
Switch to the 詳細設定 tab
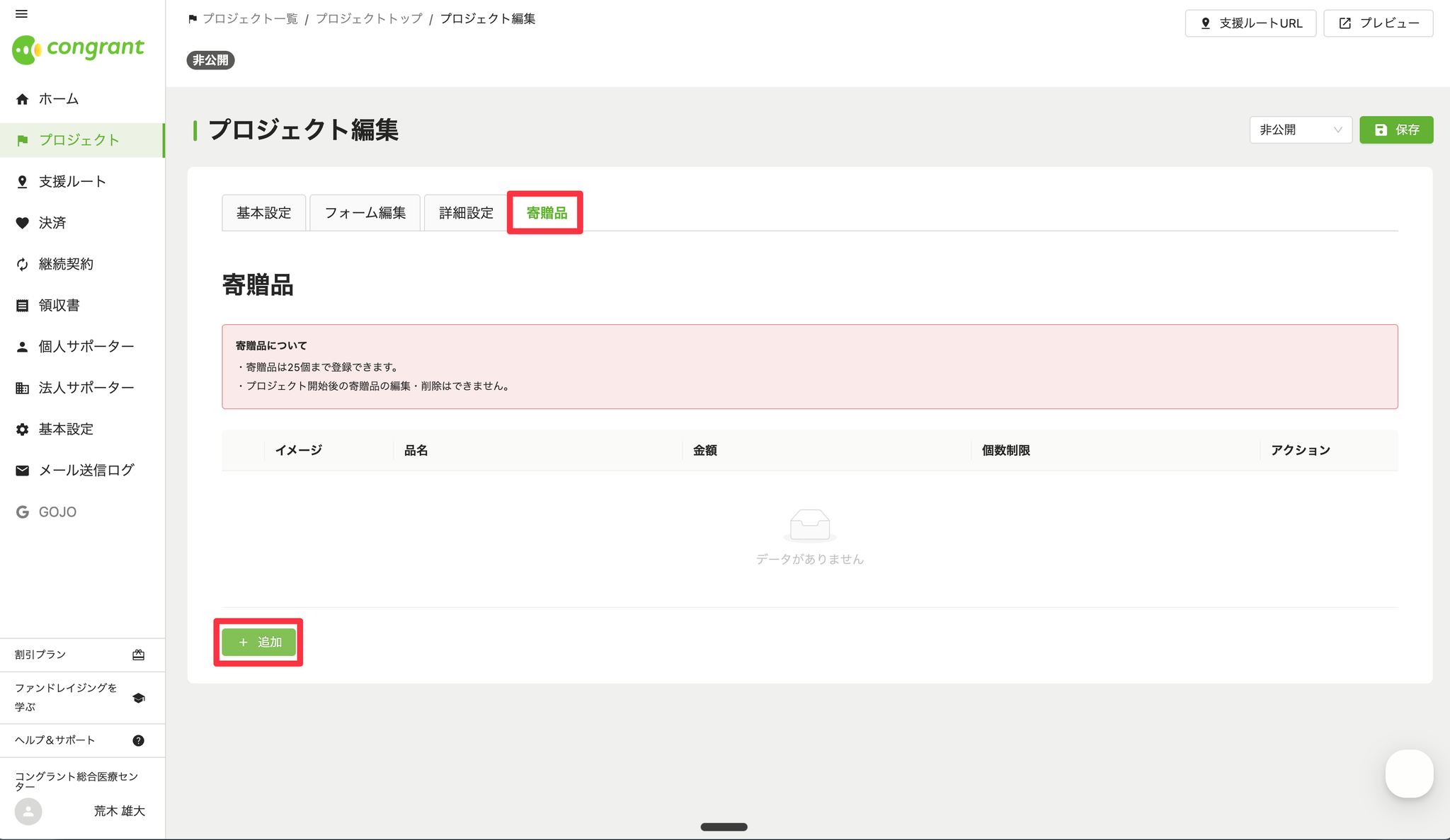tap(466, 213)
